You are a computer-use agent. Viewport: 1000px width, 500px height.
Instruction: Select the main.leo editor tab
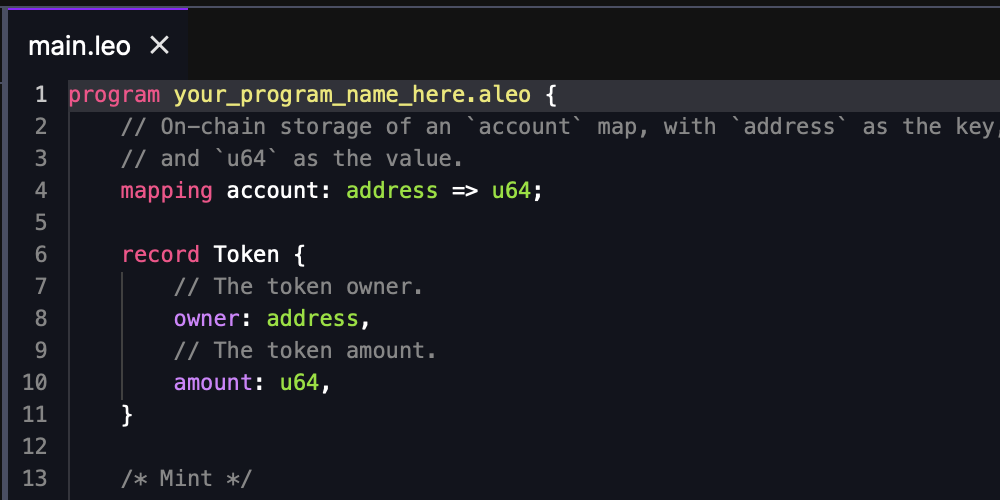click(98, 45)
